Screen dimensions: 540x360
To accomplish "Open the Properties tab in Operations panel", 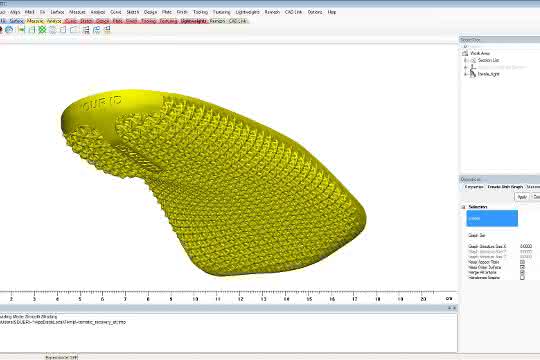I will point(474,187).
